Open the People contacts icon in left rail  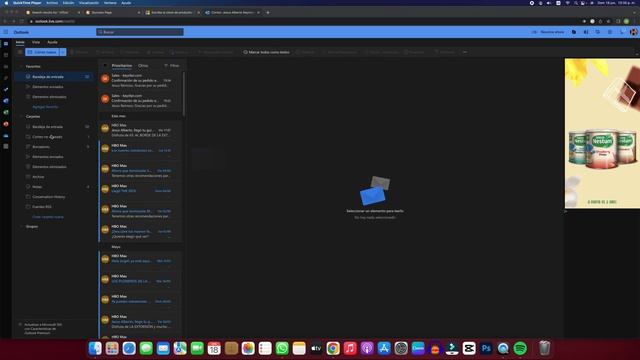coord(6,67)
